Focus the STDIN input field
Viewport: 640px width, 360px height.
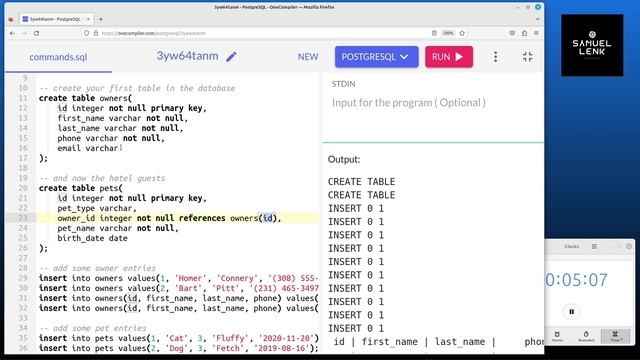point(433,103)
